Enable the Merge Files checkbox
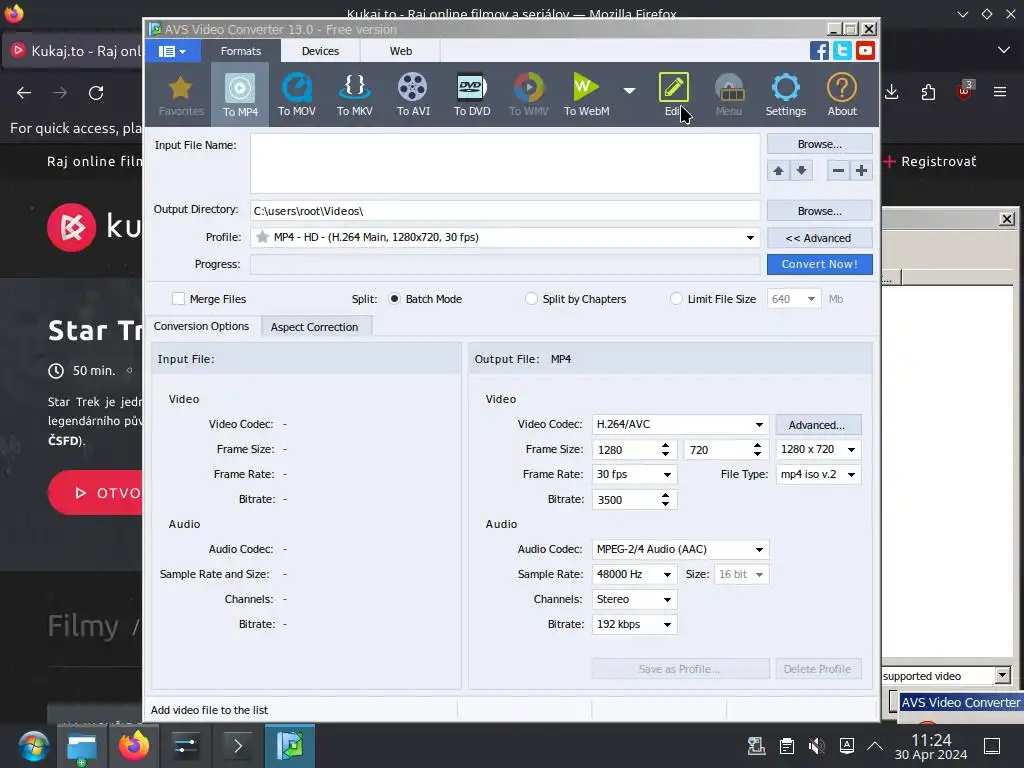The height and width of the screenshot is (768, 1024). (x=178, y=298)
